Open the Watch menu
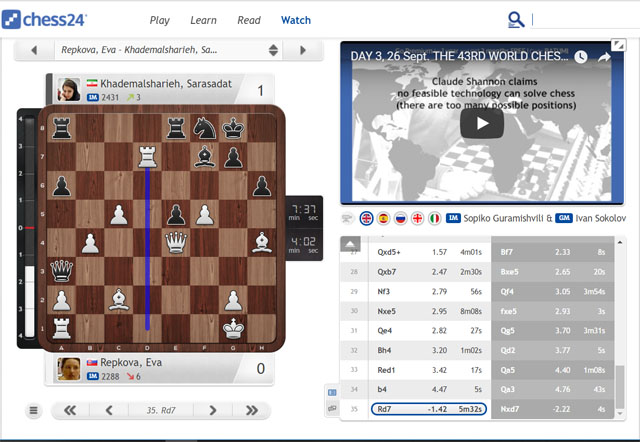 tap(296, 20)
